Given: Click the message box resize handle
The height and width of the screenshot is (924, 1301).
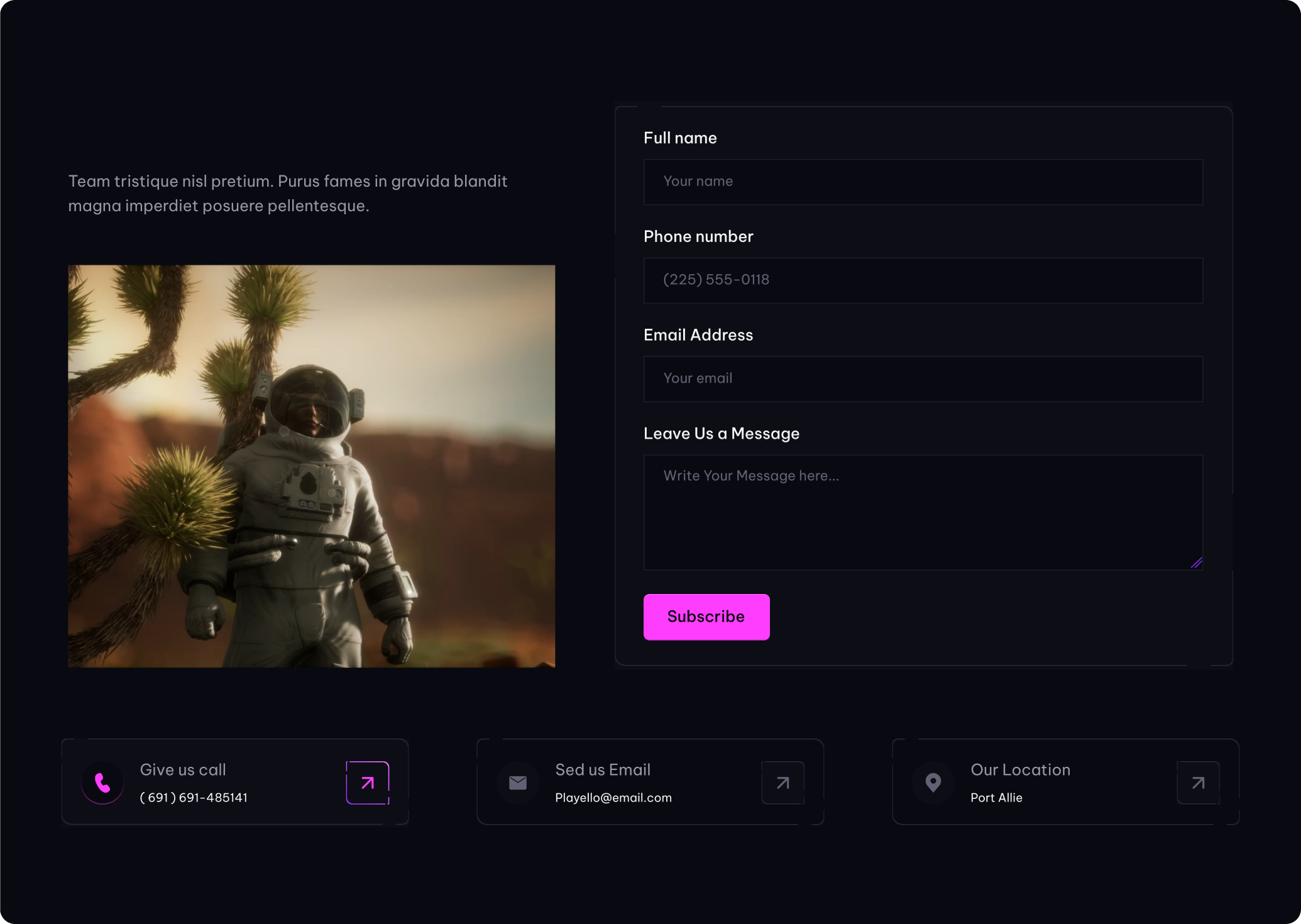Looking at the screenshot, I should (1197, 563).
